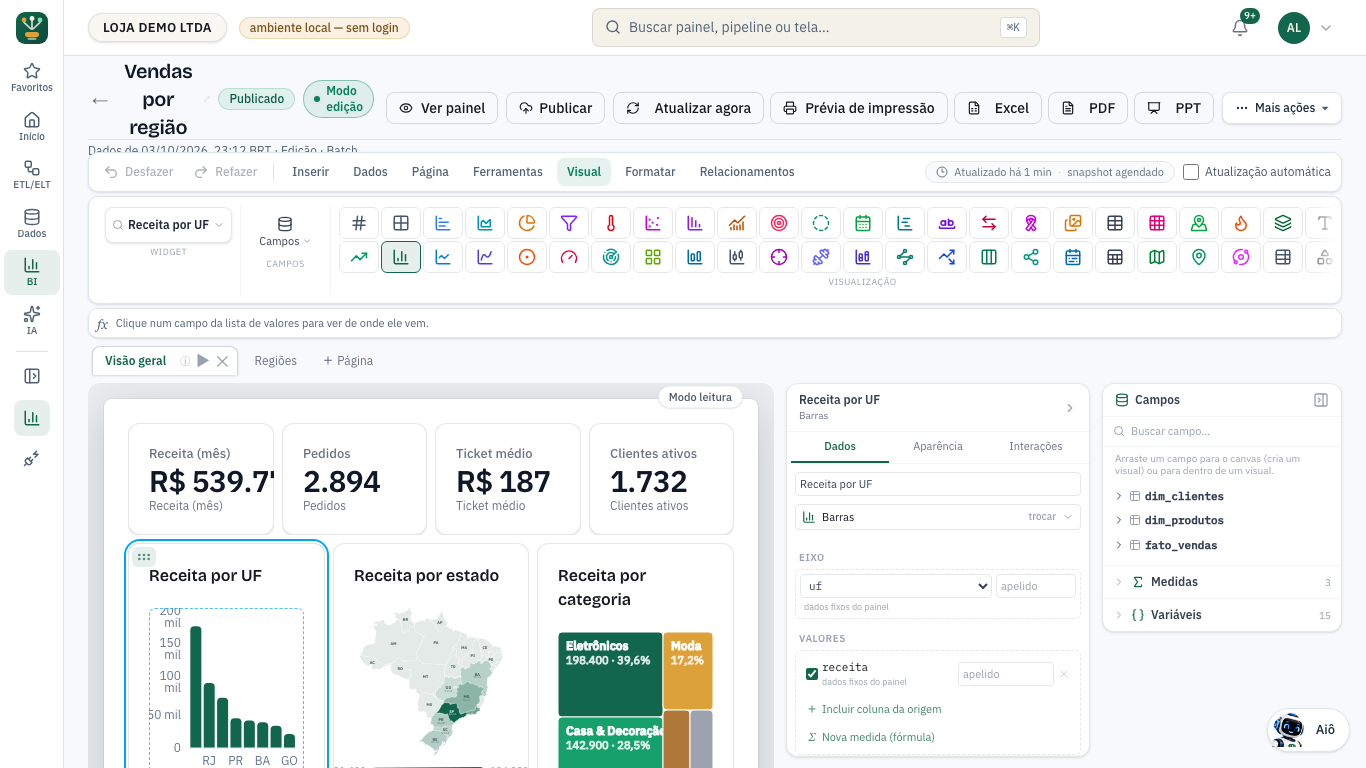Export the dashboard to Excel
The height and width of the screenshot is (768, 1366).
(x=998, y=108)
